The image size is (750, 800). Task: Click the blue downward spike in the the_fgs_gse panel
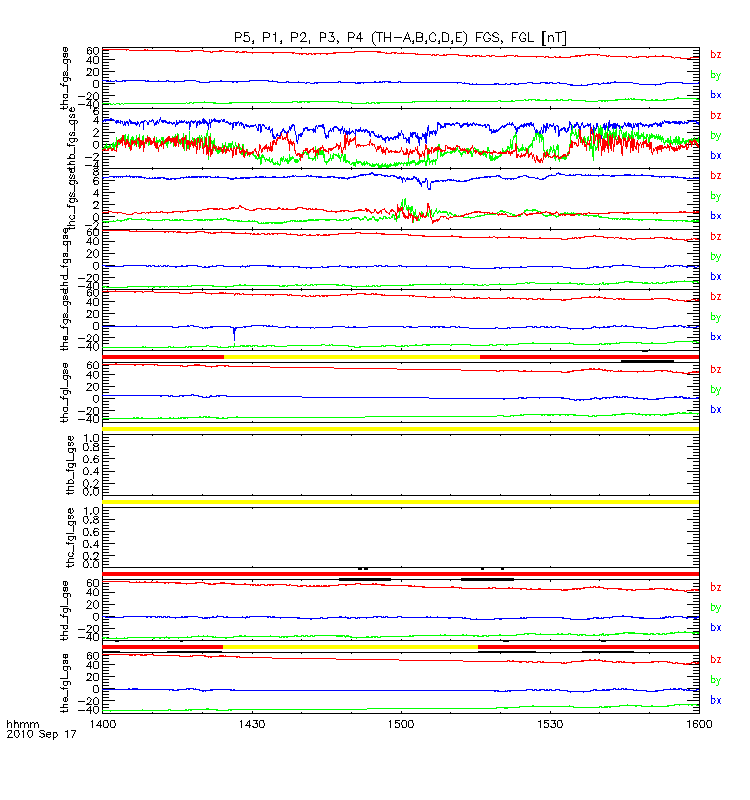click(234, 334)
